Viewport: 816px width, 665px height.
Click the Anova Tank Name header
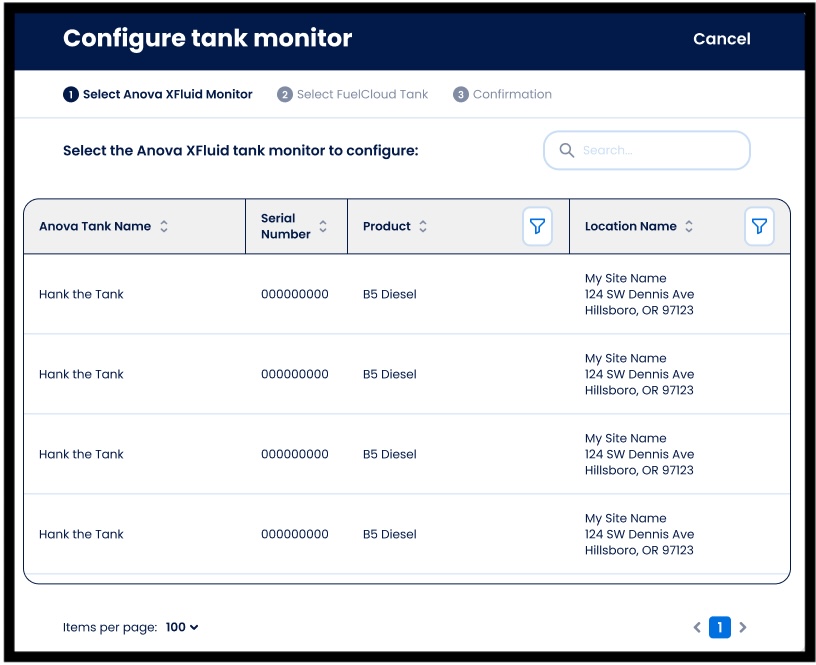pyautogui.click(x=95, y=226)
